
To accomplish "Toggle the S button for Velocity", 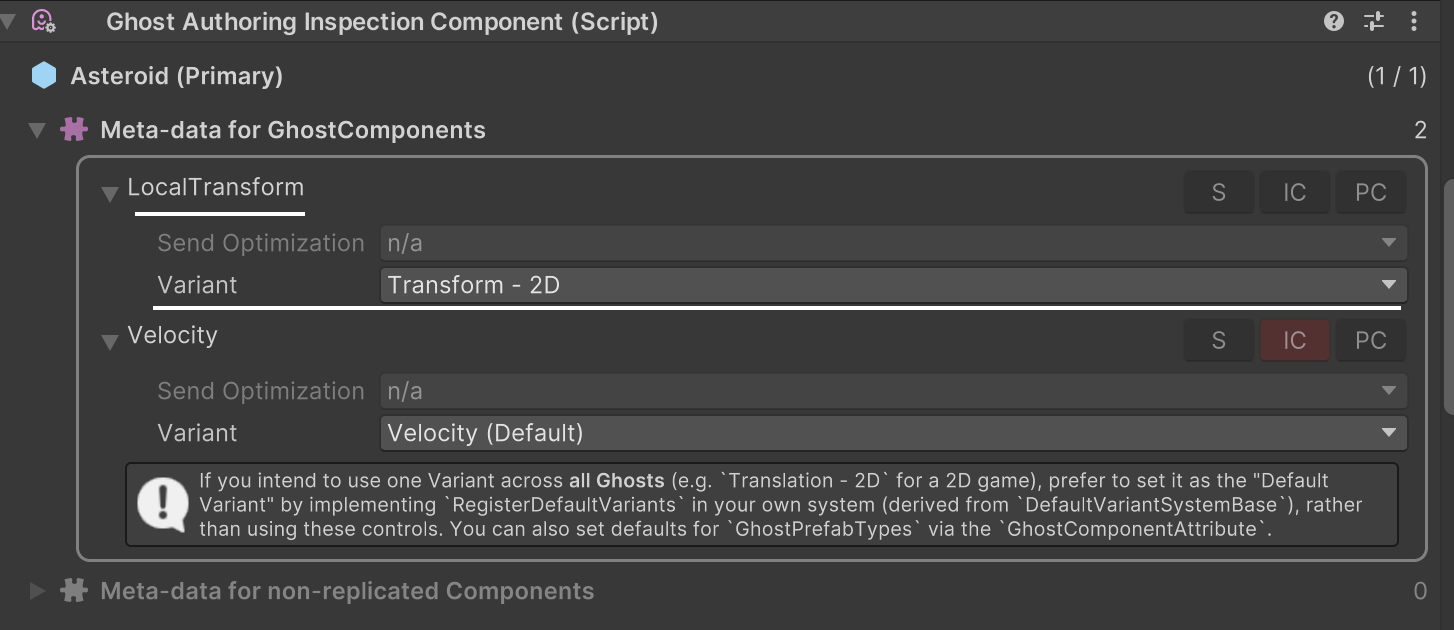I will click(1218, 340).
